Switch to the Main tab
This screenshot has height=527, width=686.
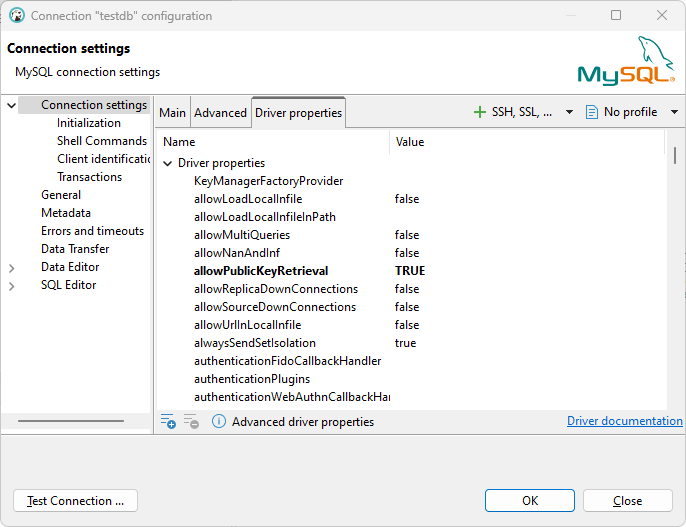coord(173,112)
